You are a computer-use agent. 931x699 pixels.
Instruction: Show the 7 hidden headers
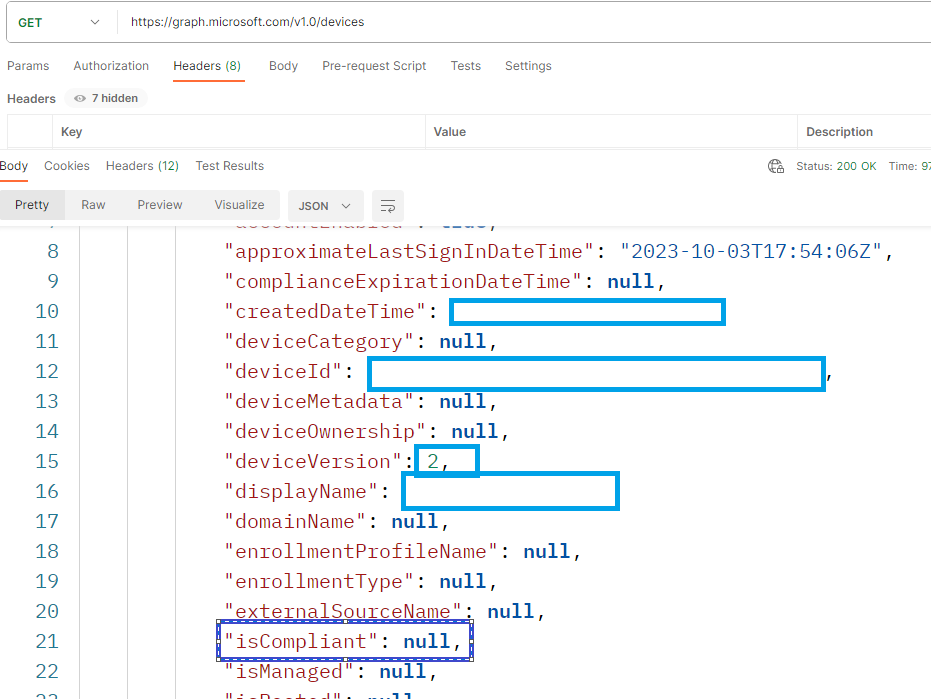pos(105,98)
